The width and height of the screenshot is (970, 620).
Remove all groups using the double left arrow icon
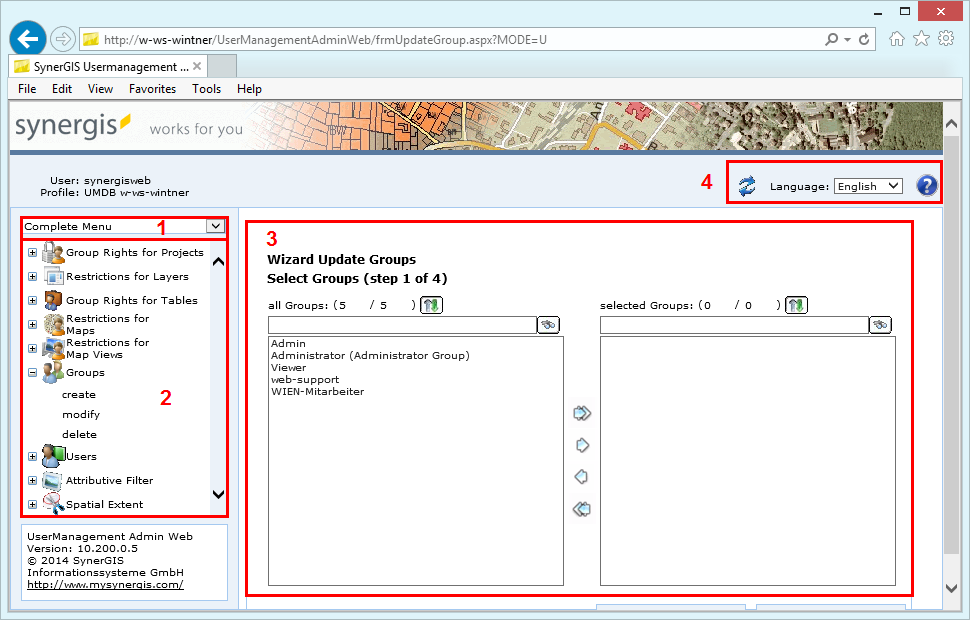[x=582, y=508]
